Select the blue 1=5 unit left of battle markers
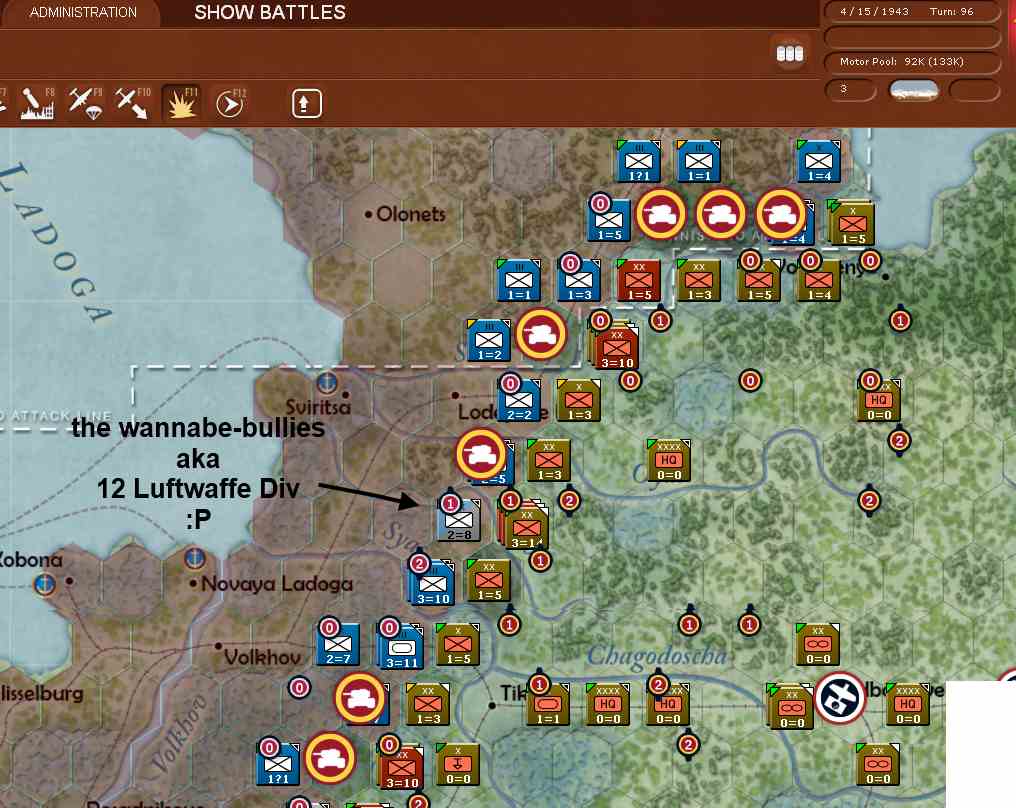 [609, 220]
